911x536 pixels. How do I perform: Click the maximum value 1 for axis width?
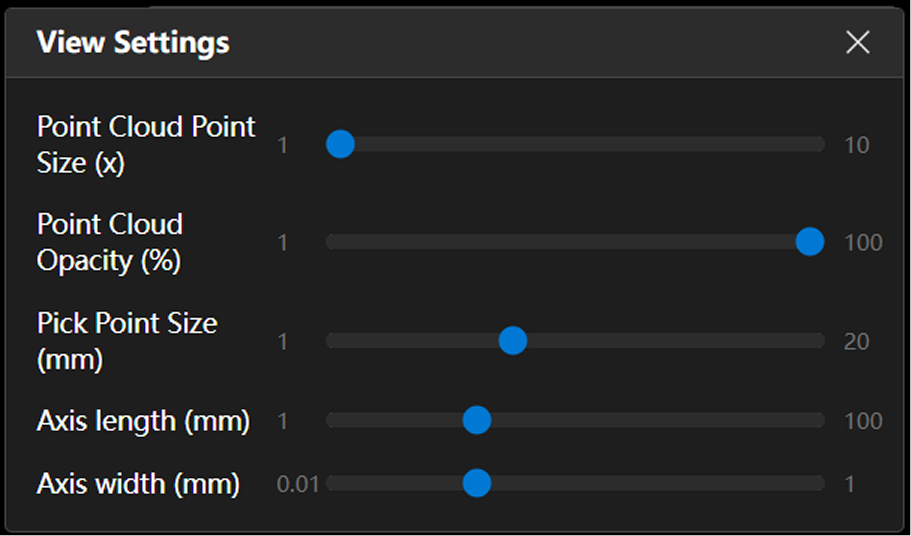click(850, 484)
